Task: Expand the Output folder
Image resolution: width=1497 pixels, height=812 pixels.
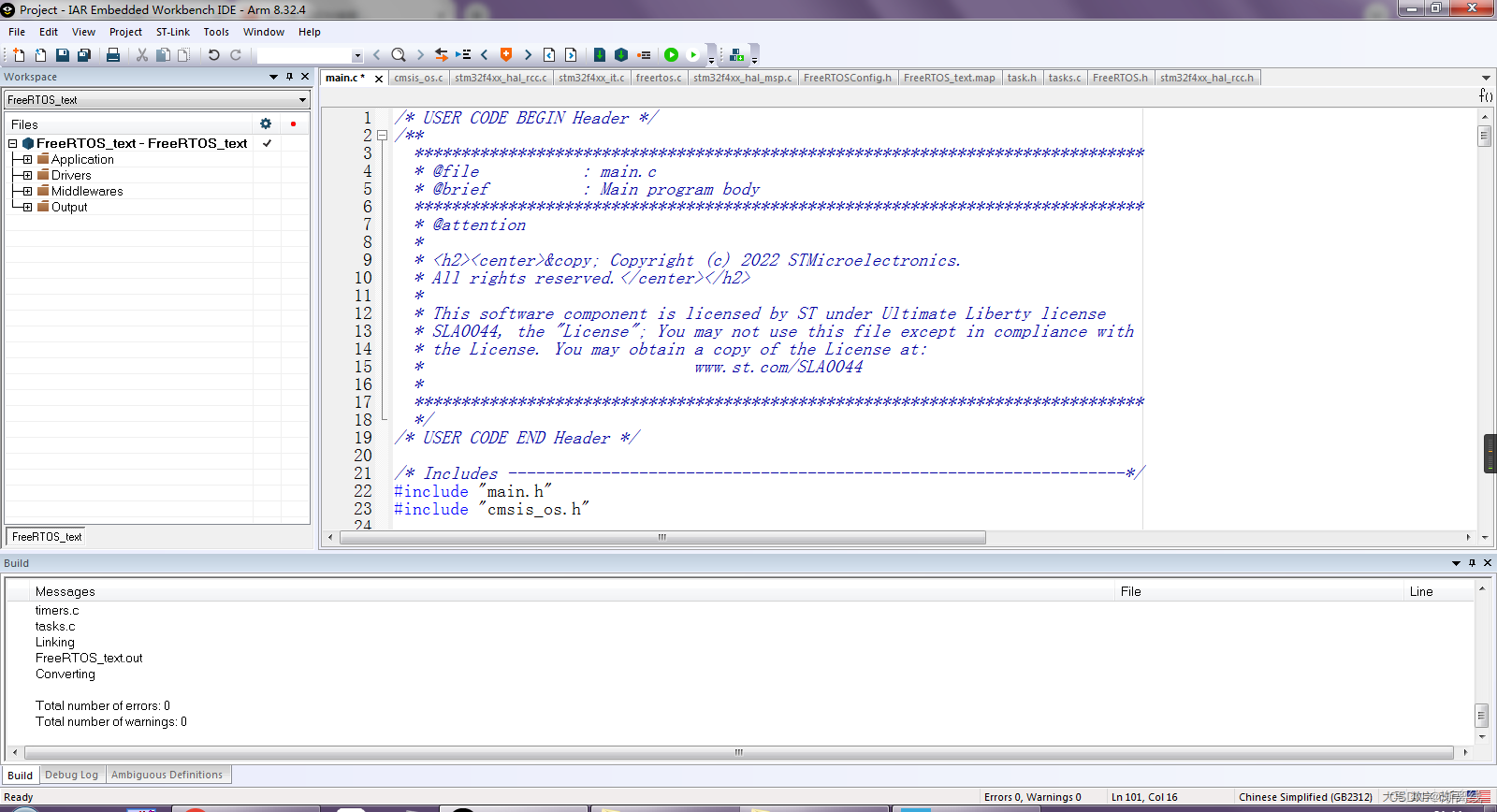Action: coord(28,208)
